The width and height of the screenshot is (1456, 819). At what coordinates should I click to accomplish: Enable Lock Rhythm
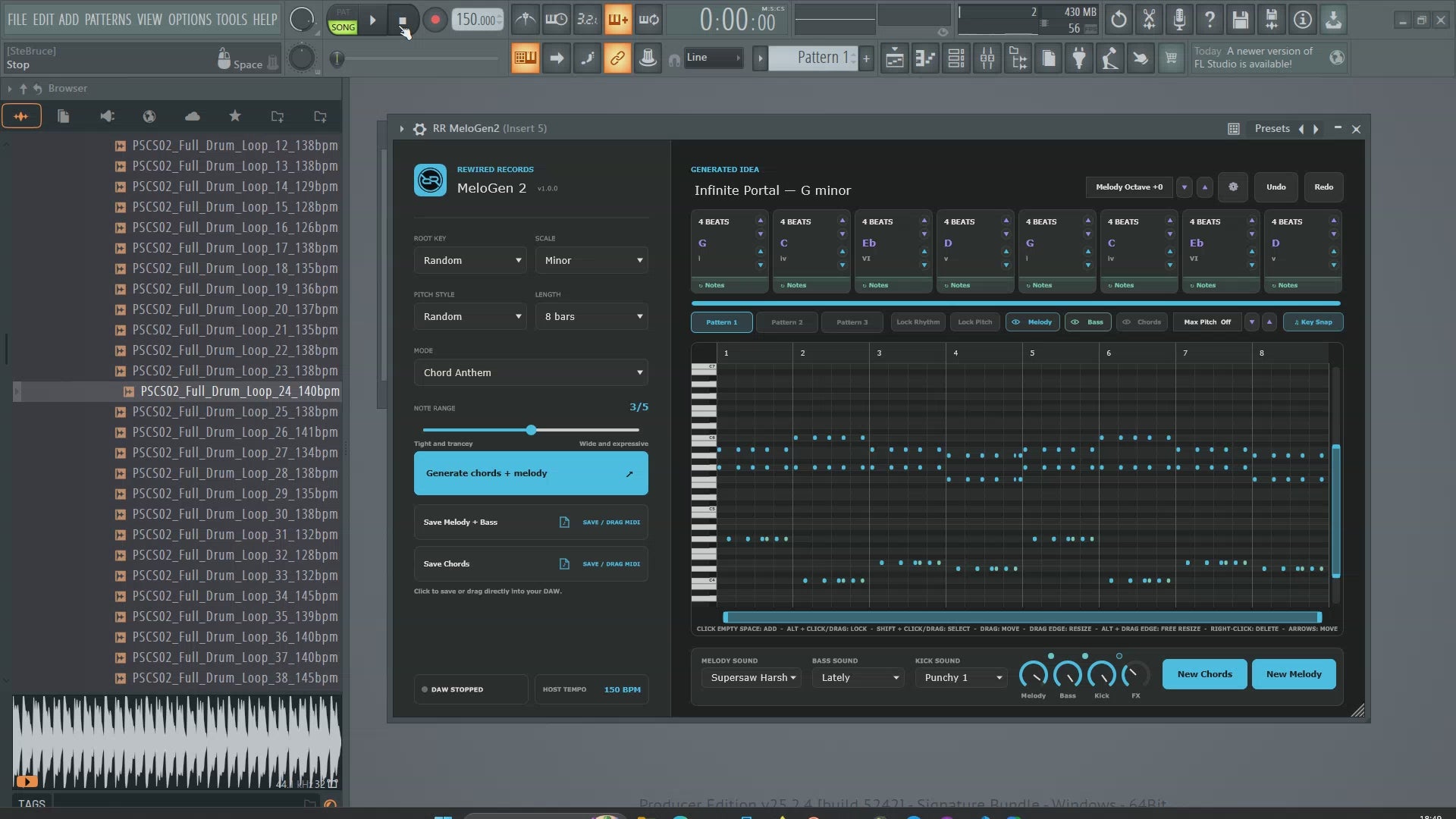tap(918, 322)
